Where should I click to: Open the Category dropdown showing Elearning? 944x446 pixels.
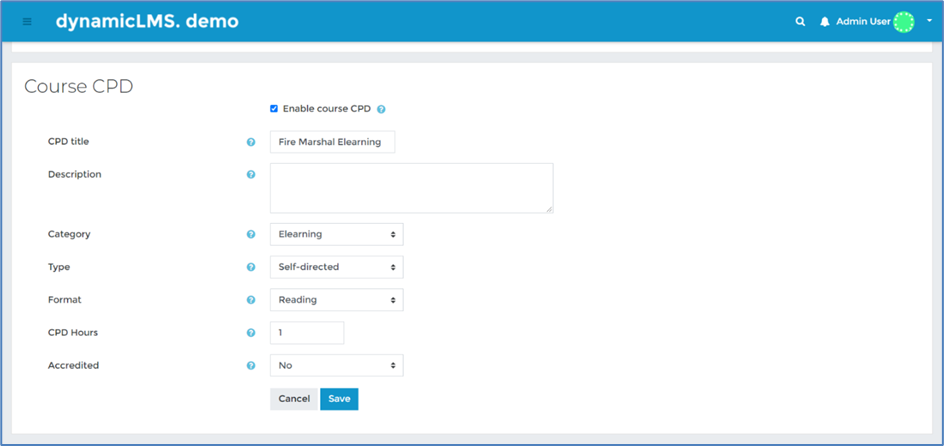337,234
